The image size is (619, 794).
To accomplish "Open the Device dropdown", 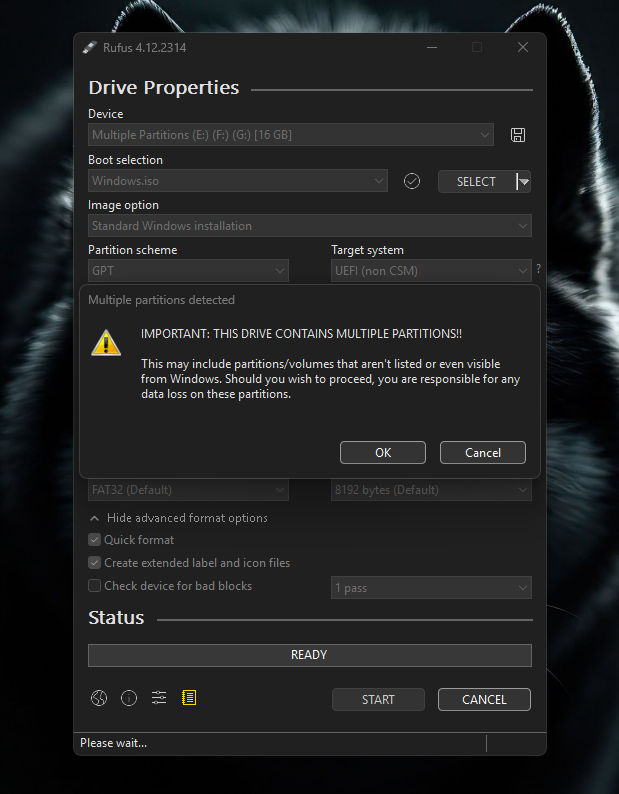I will [x=291, y=135].
